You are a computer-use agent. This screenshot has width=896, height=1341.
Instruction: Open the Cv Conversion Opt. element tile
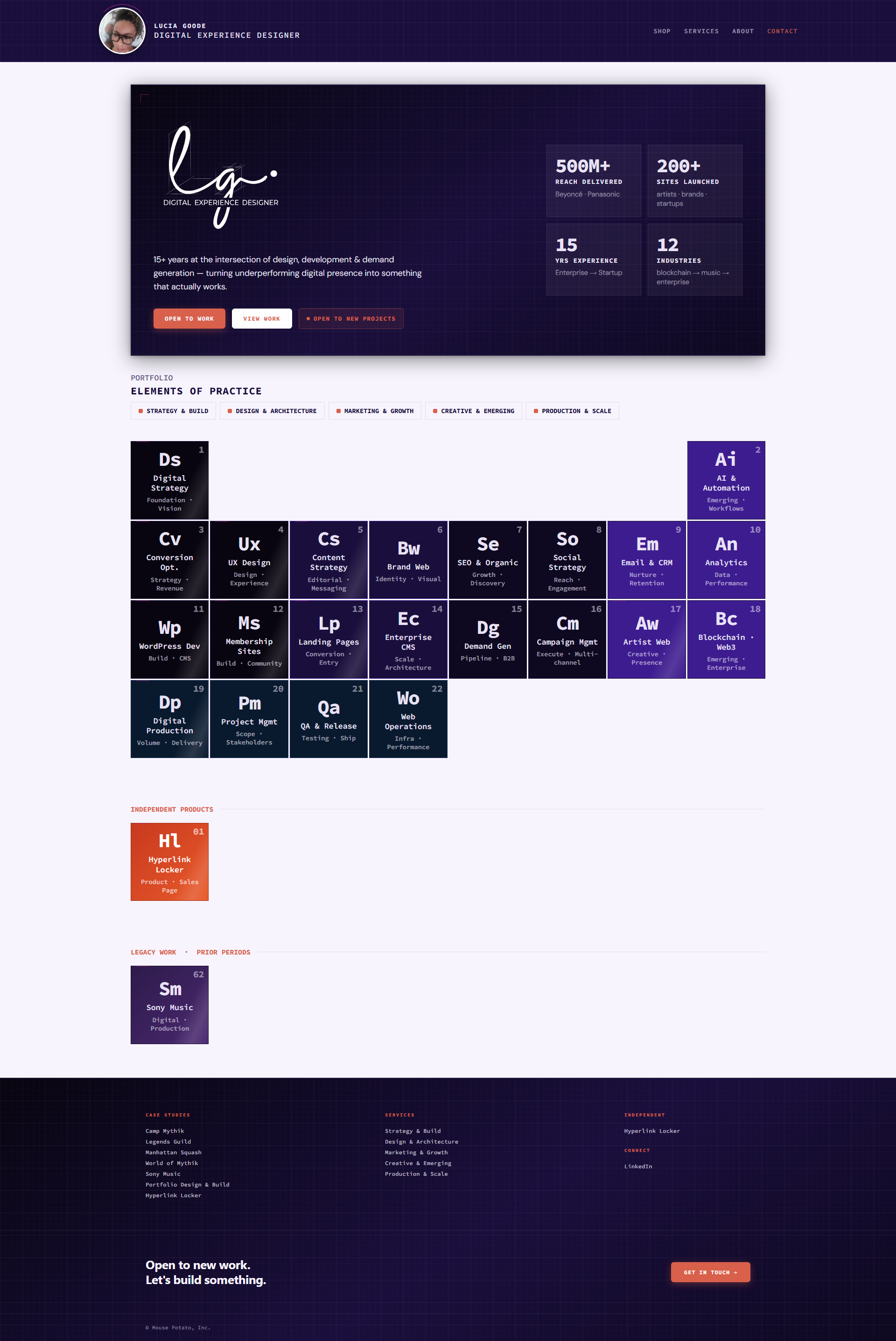tap(170, 560)
